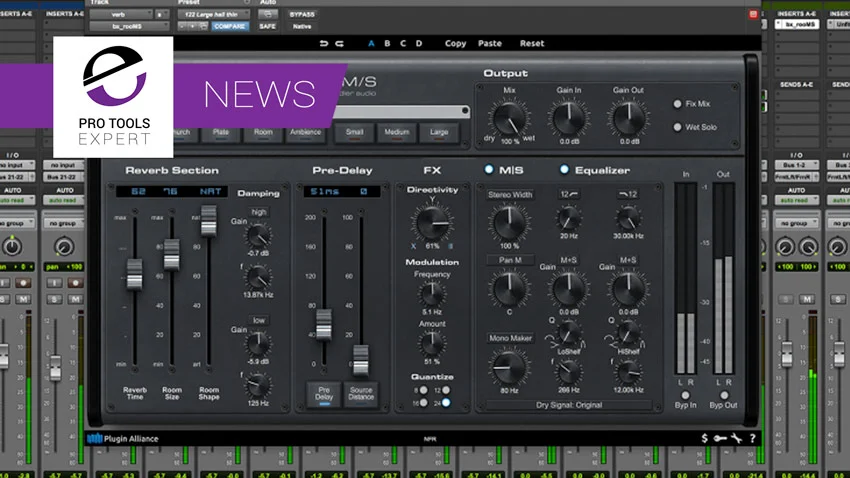850x478 pixels.
Task: Click the Paste button
Action: point(490,43)
